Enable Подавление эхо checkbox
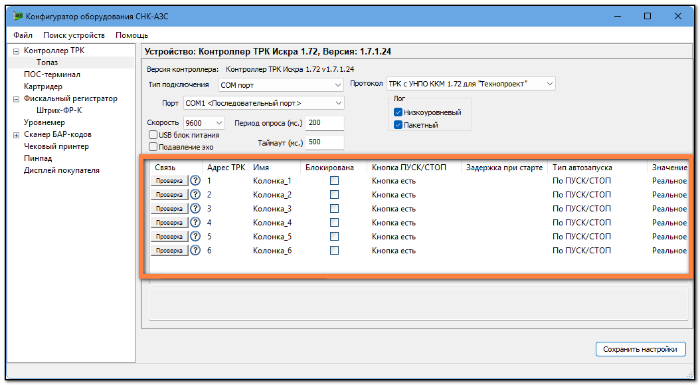The width and height of the screenshot is (700, 385). click(153, 146)
